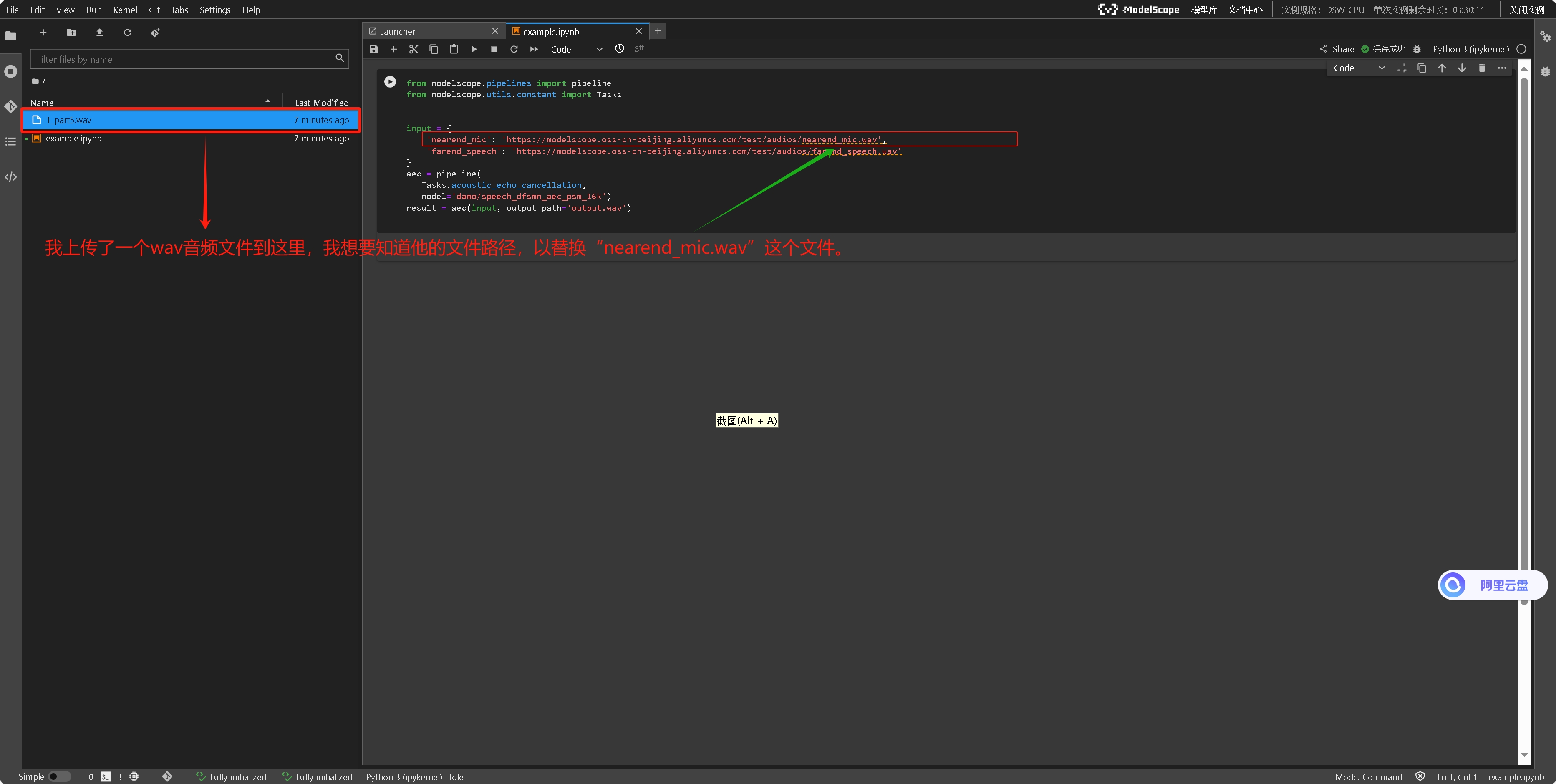Delete the cell with the trash icon

point(1482,68)
